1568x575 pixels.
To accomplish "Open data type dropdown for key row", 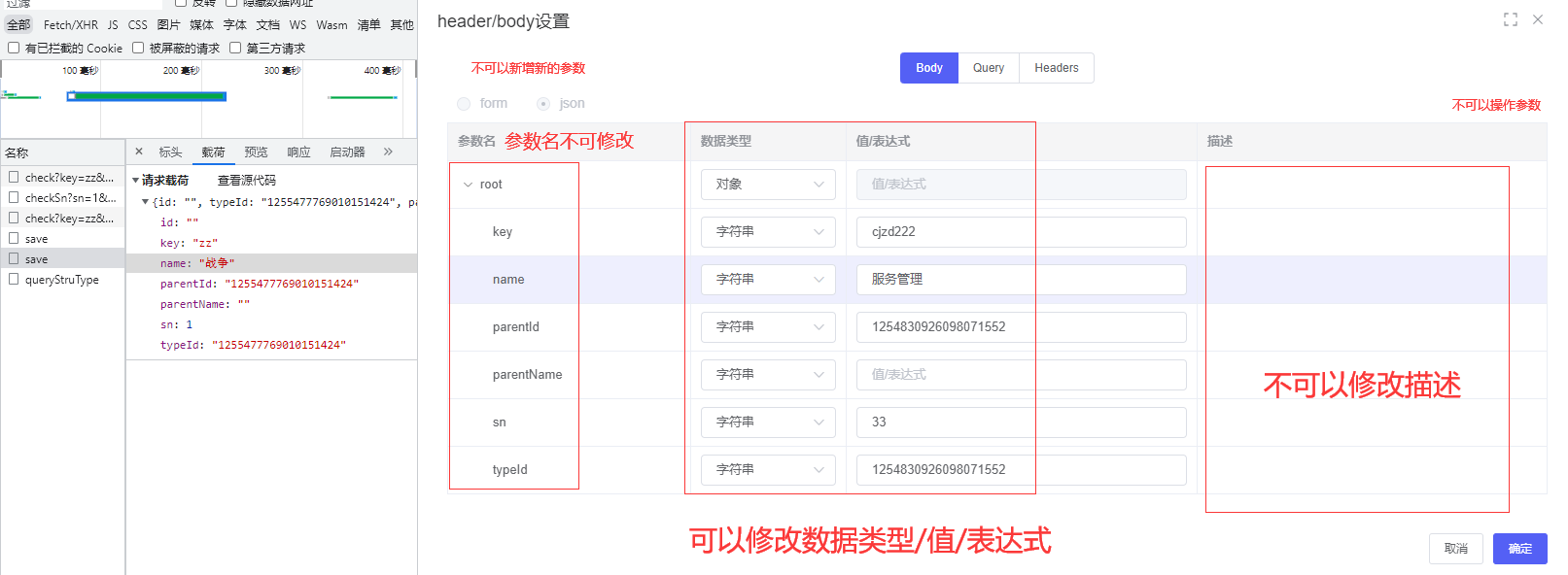I will pos(767,232).
